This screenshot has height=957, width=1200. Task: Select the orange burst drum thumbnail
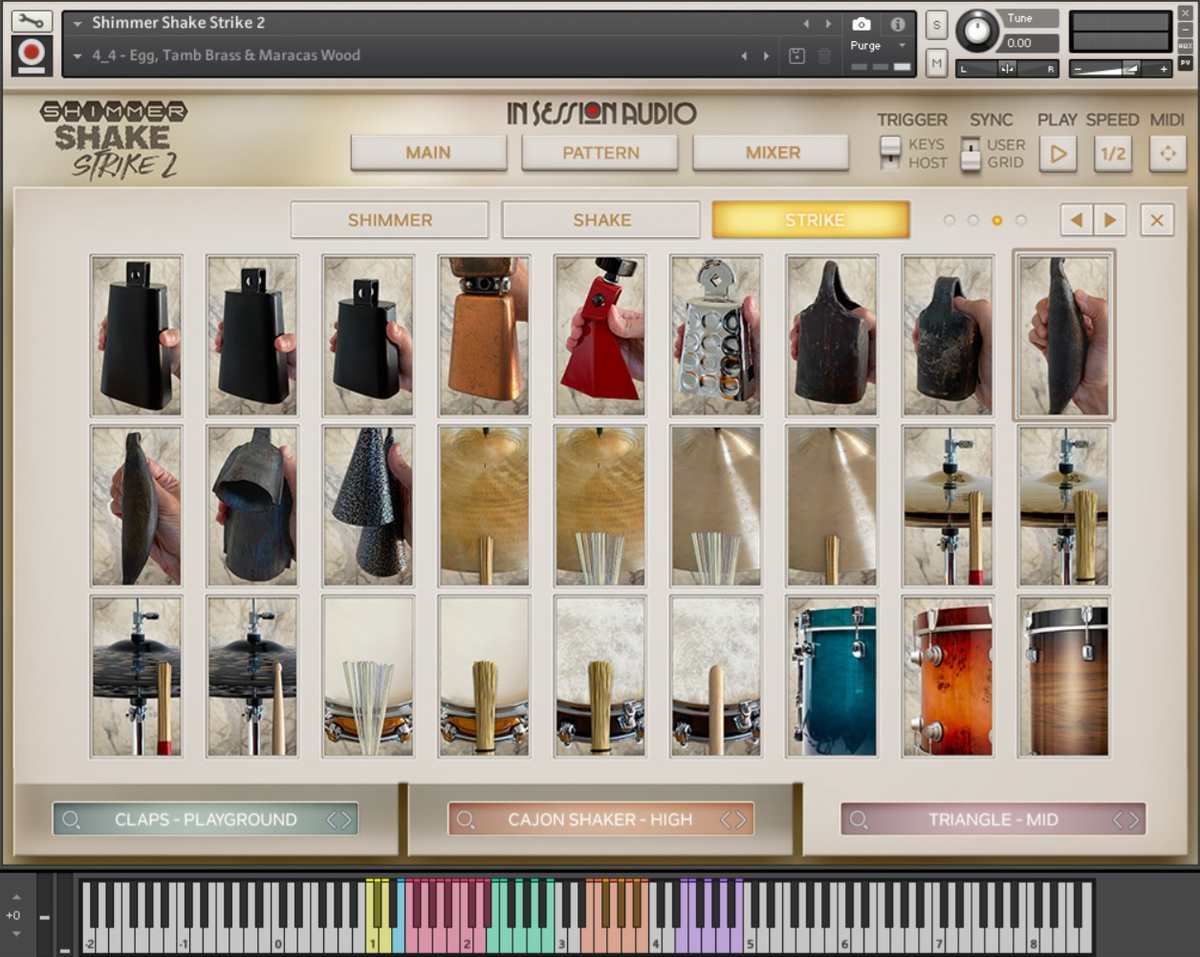pos(948,677)
